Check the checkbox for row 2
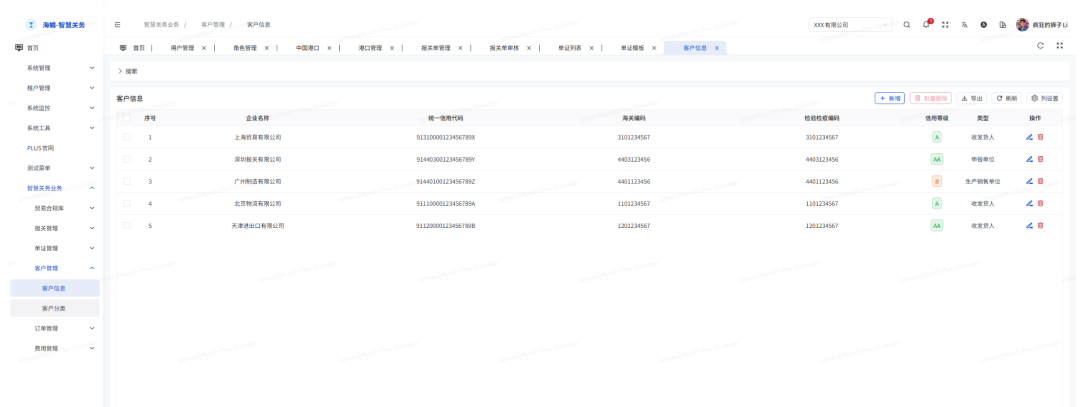1080x407 pixels. [x=127, y=159]
